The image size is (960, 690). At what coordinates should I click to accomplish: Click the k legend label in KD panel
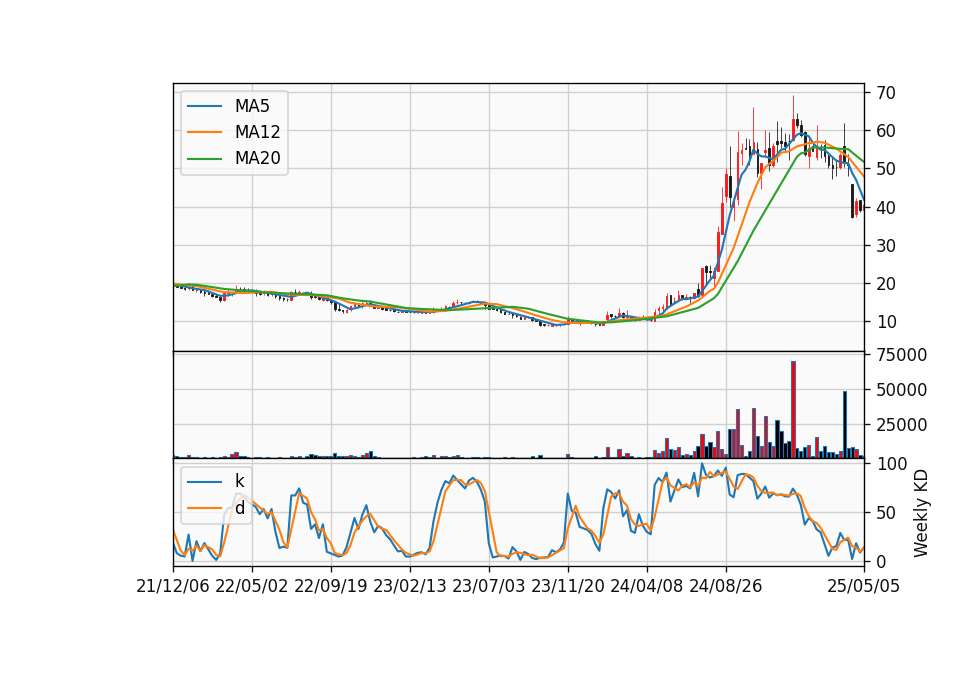pyautogui.click(x=239, y=481)
